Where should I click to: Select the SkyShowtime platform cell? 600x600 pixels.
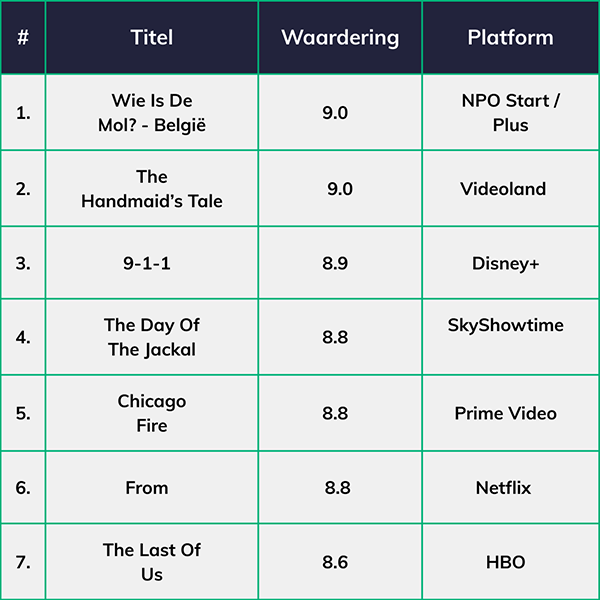click(506, 326)
